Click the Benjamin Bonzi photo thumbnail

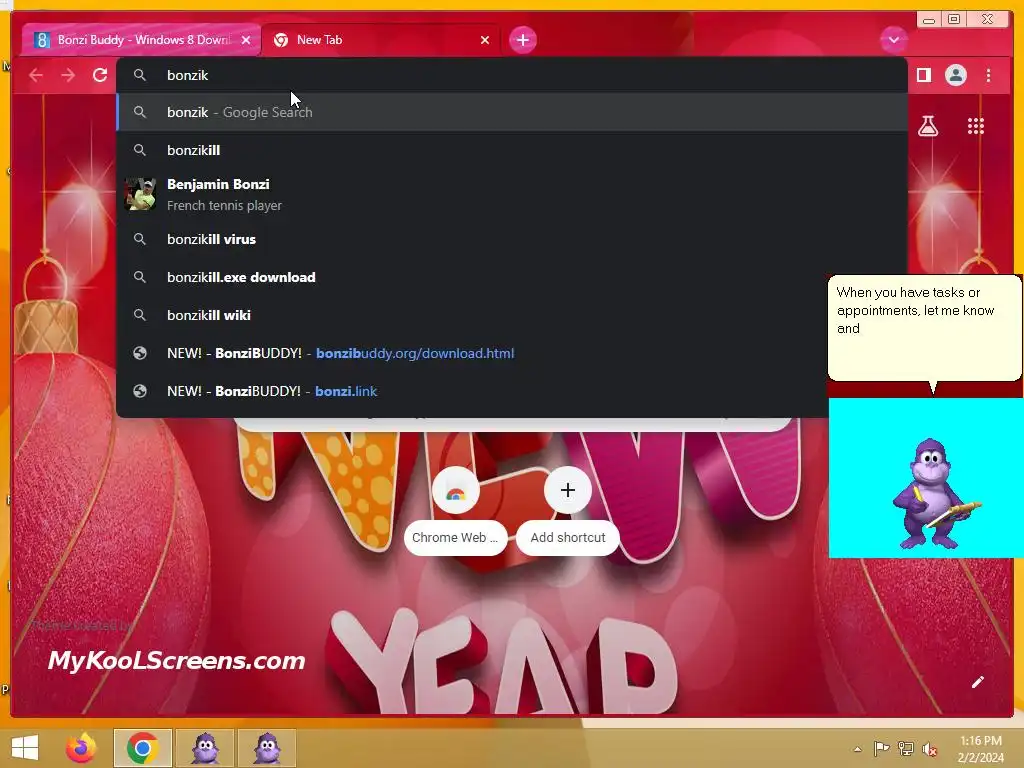point(140,194)
